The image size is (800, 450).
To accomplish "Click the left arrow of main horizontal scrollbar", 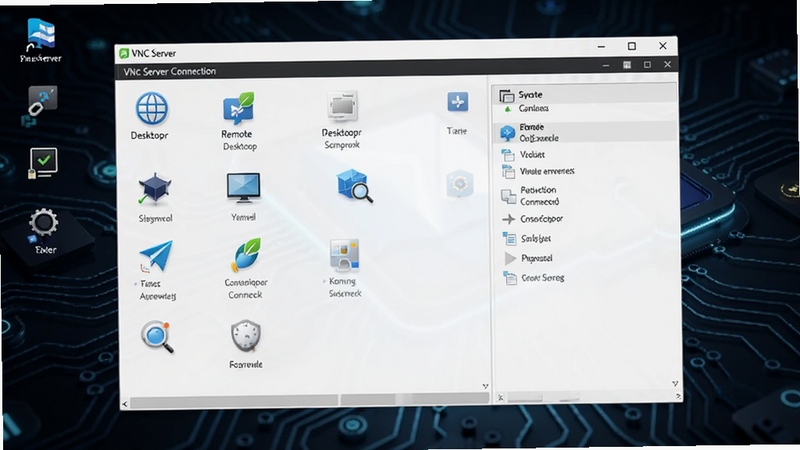I will (125, 404).
